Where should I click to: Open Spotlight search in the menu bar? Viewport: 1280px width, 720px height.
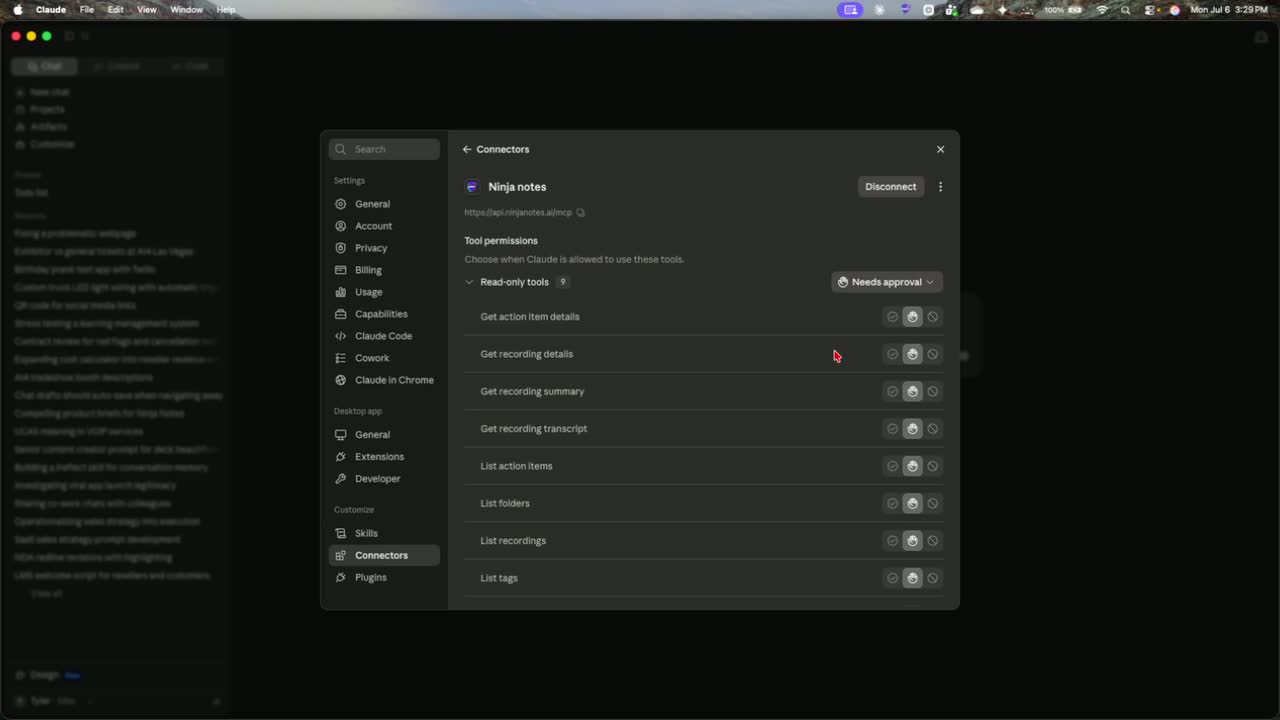click(x=1126, y=10)
